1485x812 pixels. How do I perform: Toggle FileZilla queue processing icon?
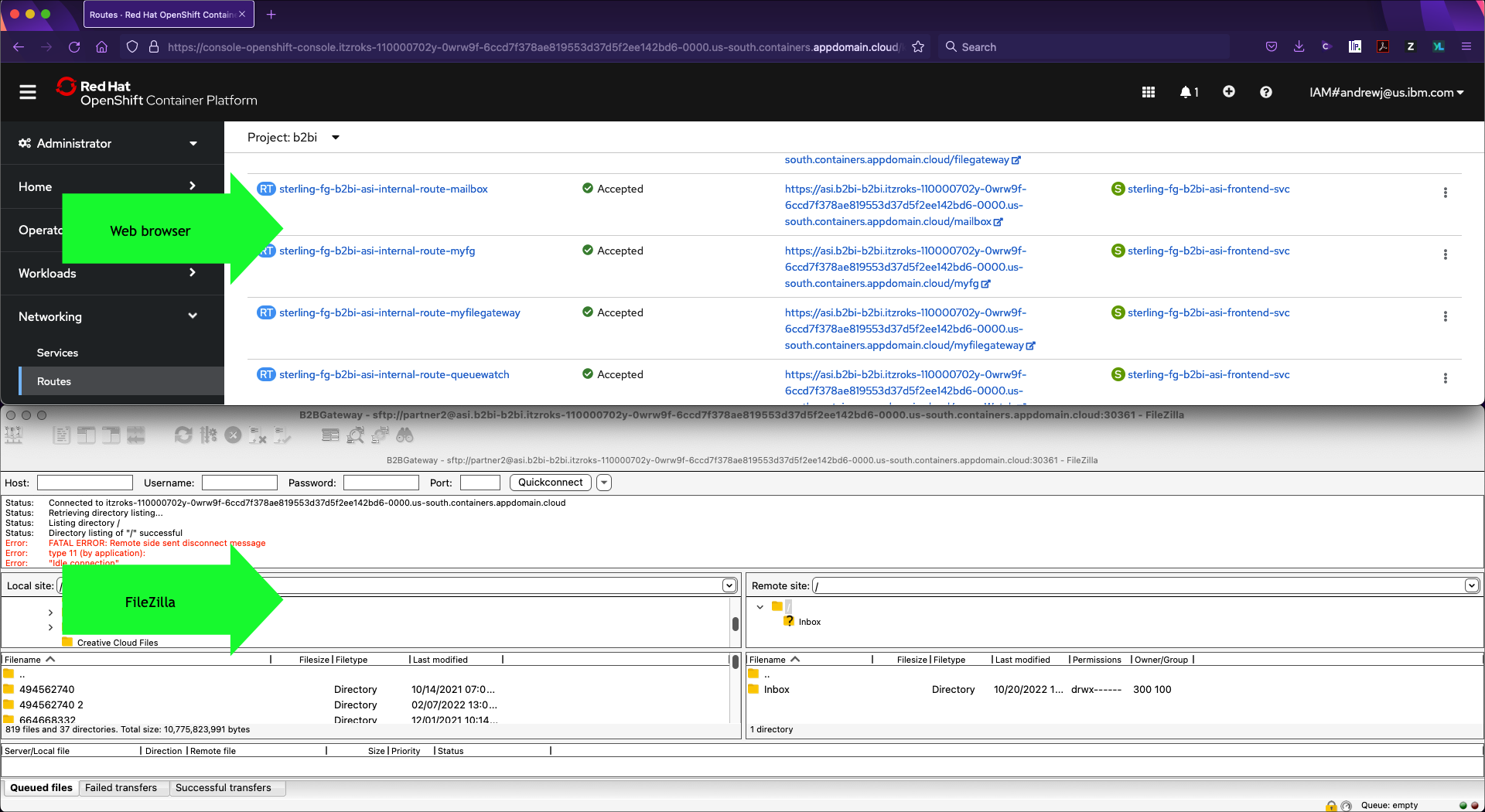208,435
